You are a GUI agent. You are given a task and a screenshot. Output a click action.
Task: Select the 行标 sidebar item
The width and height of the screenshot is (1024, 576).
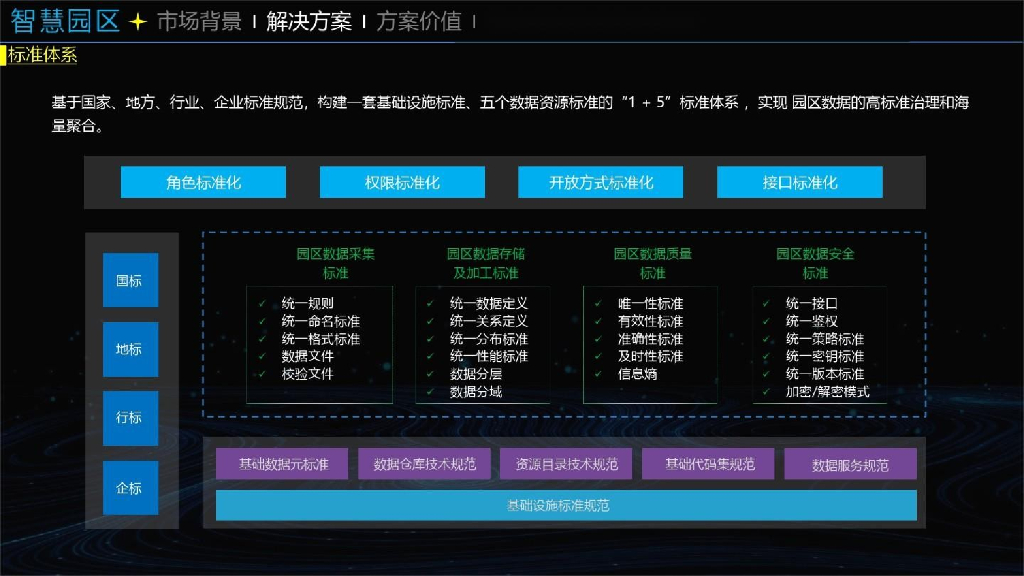130,419
